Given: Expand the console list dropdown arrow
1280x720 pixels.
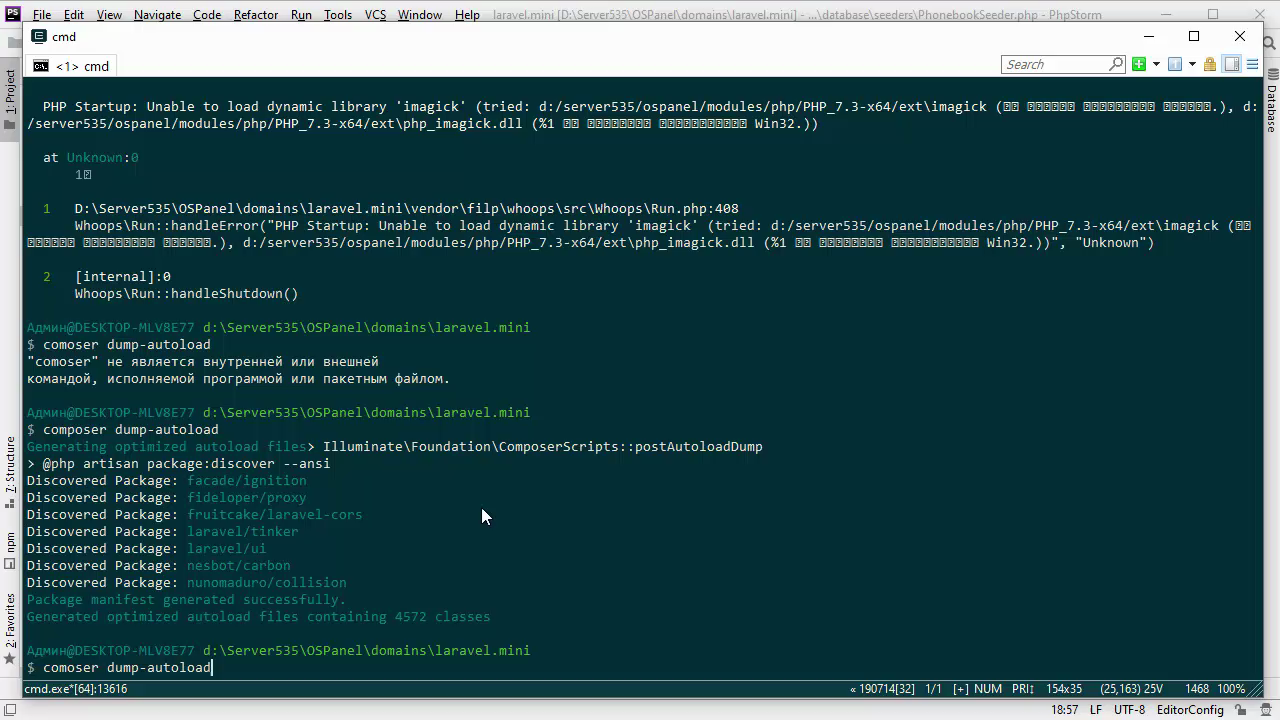Looking at the screenshot, I should point(1192,64).
